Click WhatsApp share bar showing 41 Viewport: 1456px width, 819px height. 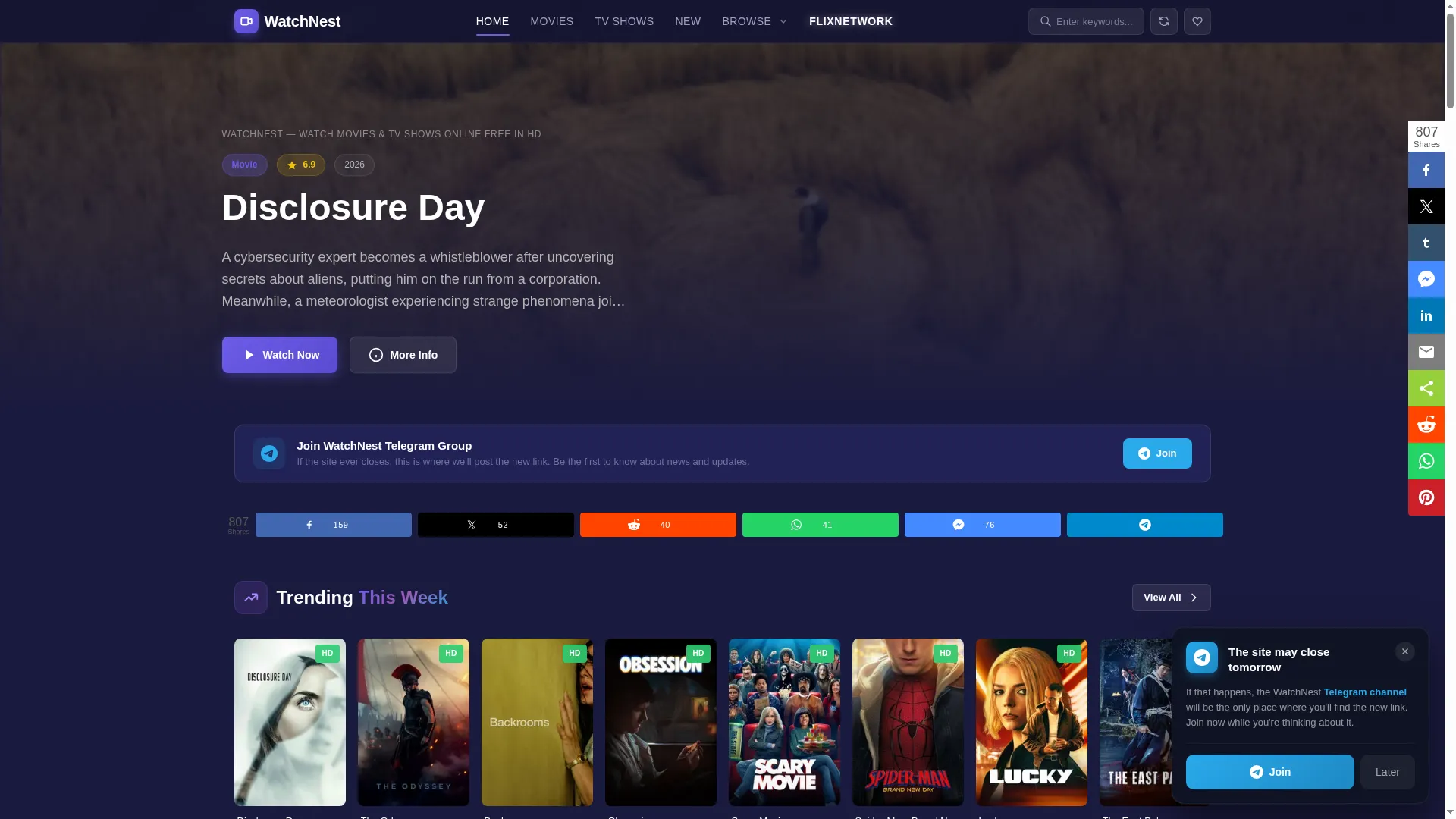click(820, 525)
